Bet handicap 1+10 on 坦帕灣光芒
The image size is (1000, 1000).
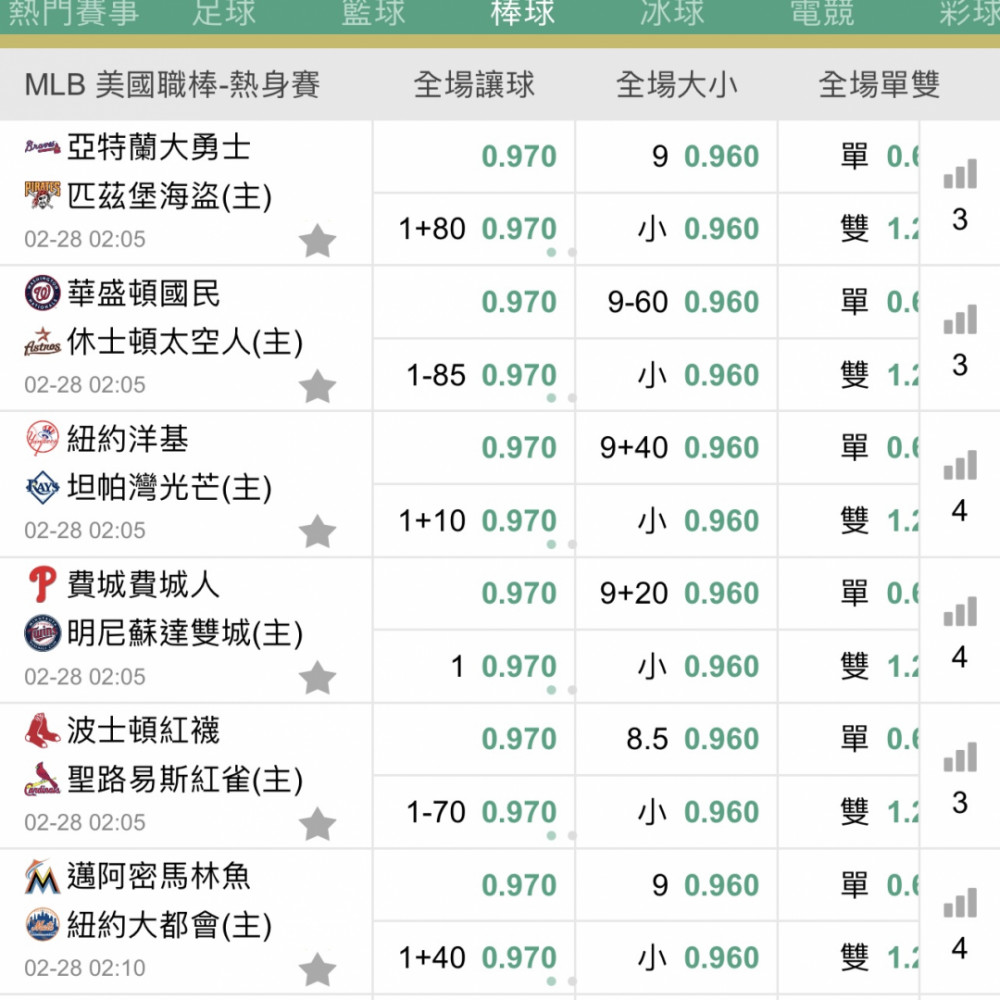tap(474, 520)
